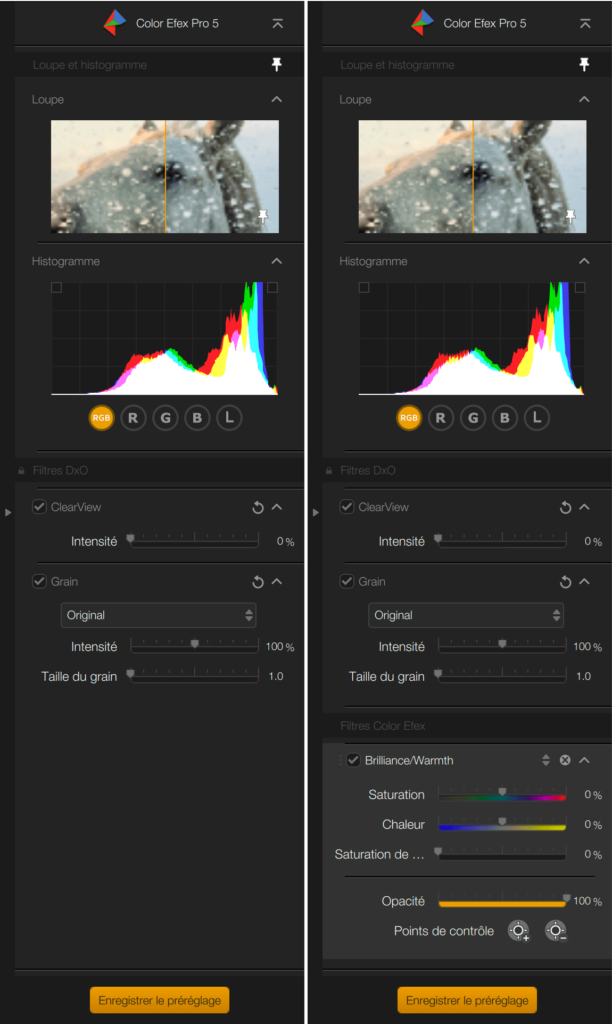Viewport: 612px width, 1024px height.
Task: Remove the Brilliance/Warmth filter with the X icon
Action: [x=565, y=760]
